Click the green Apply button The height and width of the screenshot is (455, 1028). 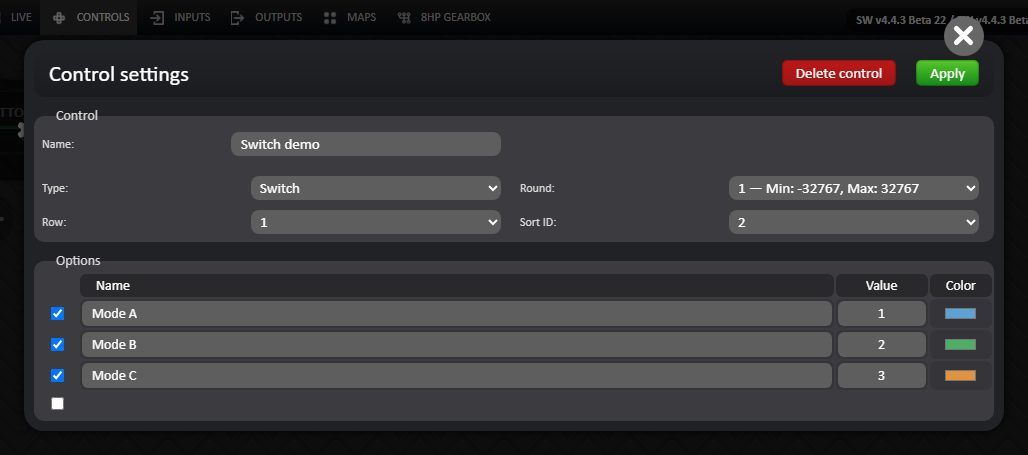(947, 73)
